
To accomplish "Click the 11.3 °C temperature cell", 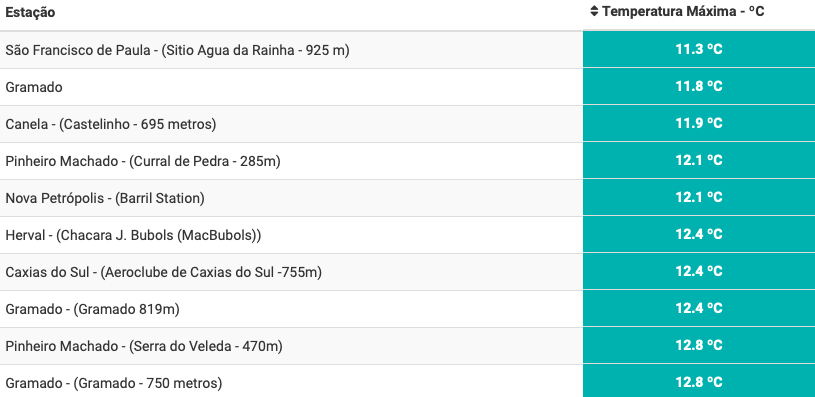I will pyautogui.click(x=699, y=49).
